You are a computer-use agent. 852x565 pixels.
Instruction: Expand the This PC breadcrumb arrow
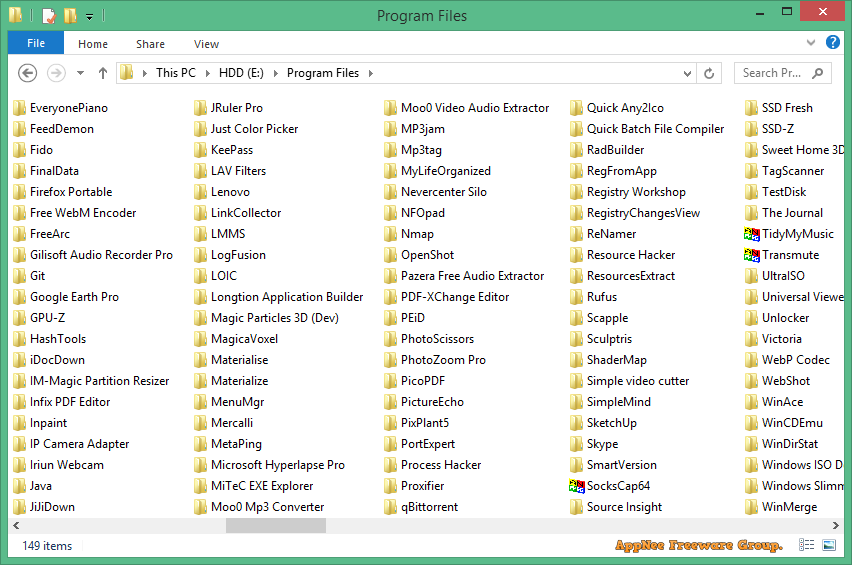208,73
